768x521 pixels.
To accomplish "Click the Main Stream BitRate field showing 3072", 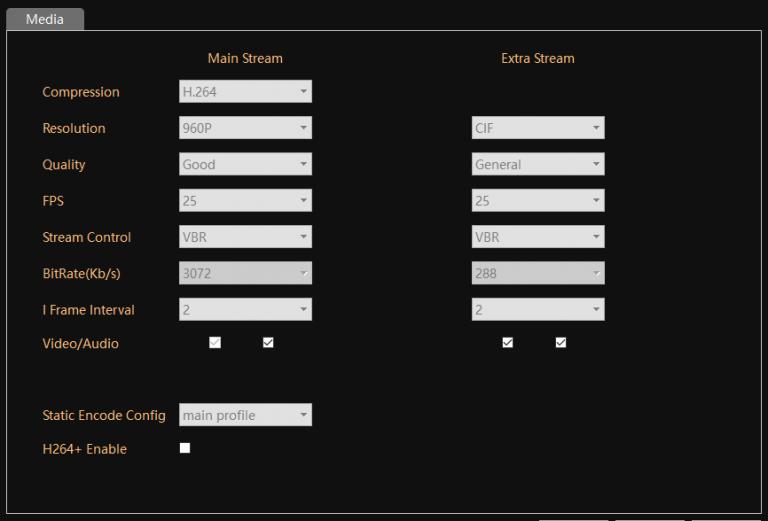I will tap(245, 273).
